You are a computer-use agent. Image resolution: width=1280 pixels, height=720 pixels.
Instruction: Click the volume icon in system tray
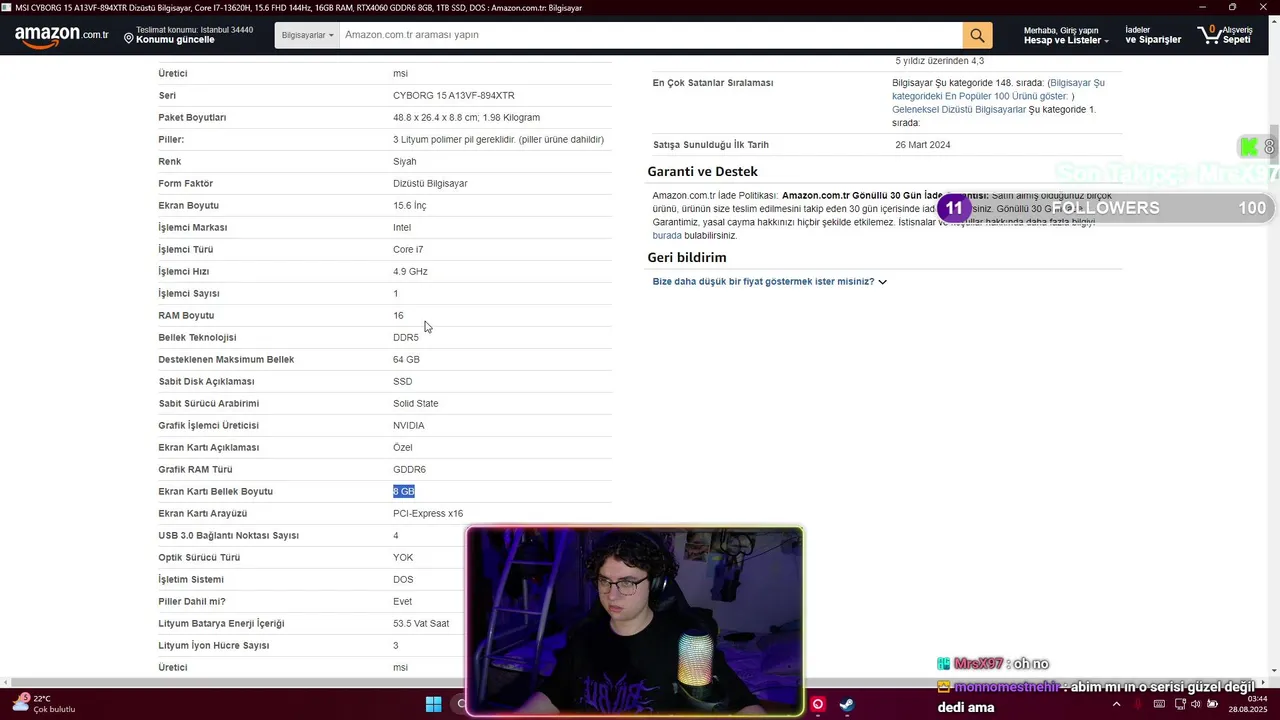1195,704
